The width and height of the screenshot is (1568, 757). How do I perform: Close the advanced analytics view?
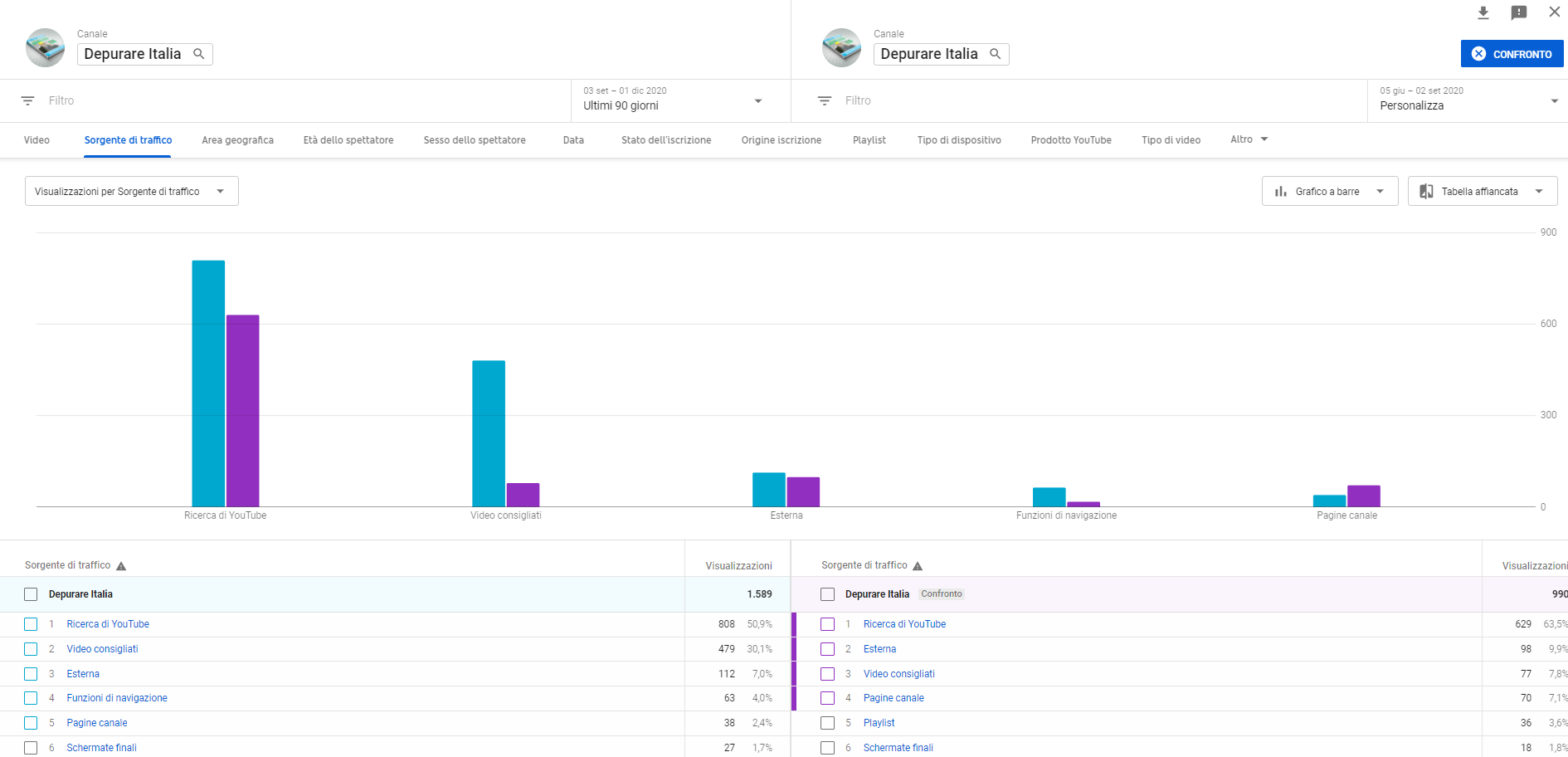pos(1554,12)
